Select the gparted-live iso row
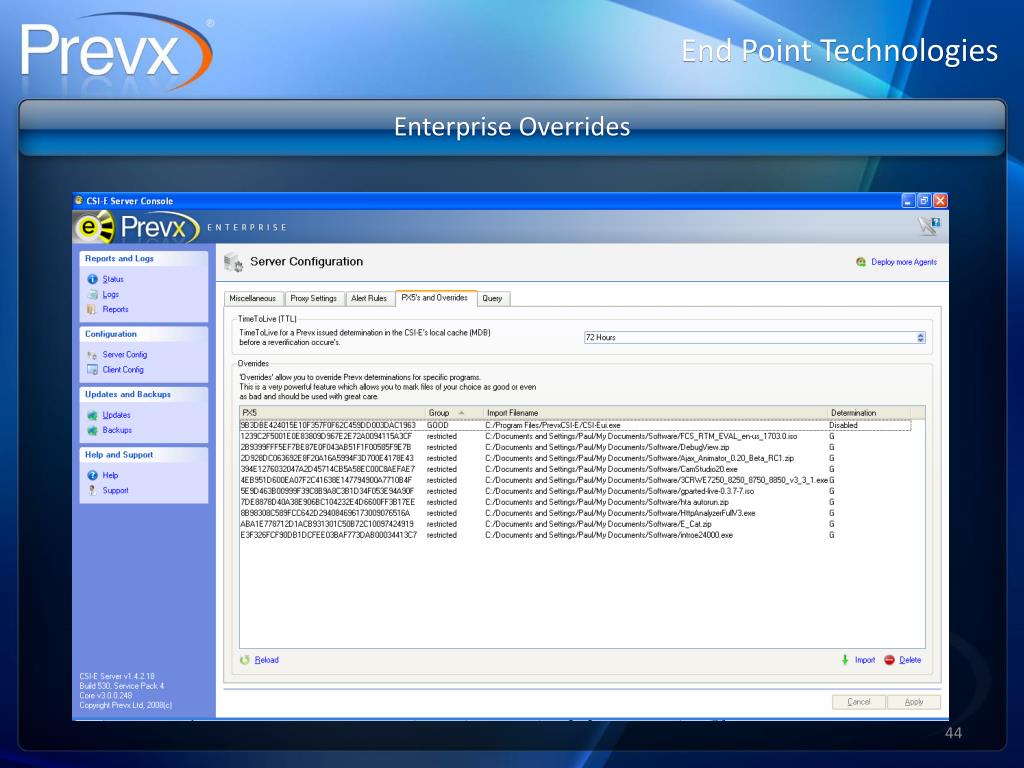 tap(575, 491)
